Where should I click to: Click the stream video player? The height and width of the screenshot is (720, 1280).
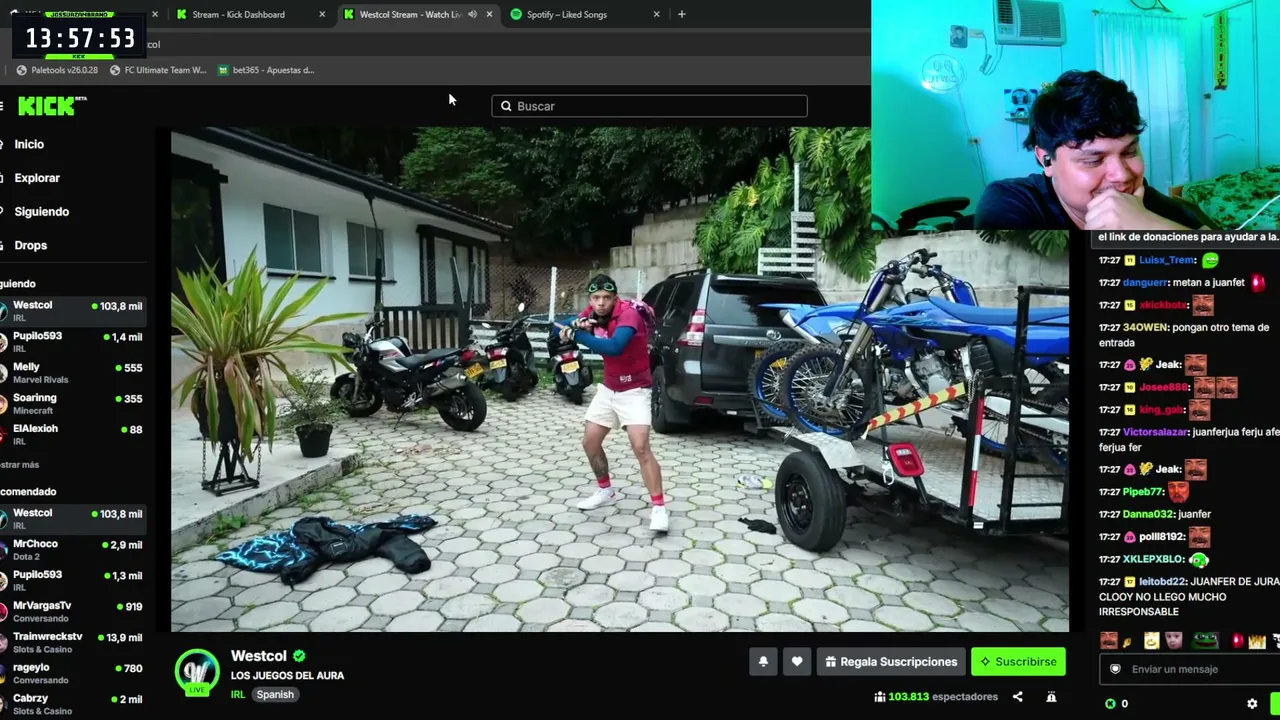[620, 380]
